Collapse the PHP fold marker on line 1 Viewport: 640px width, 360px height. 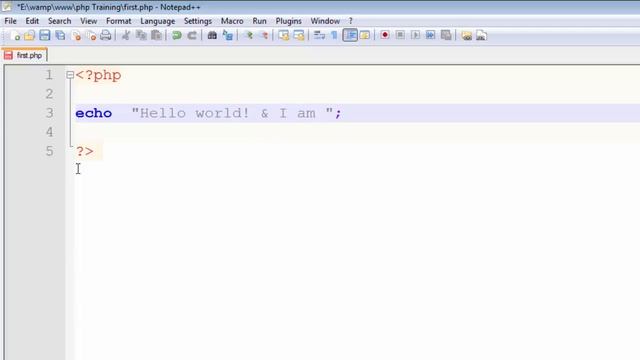click(70, 75)
